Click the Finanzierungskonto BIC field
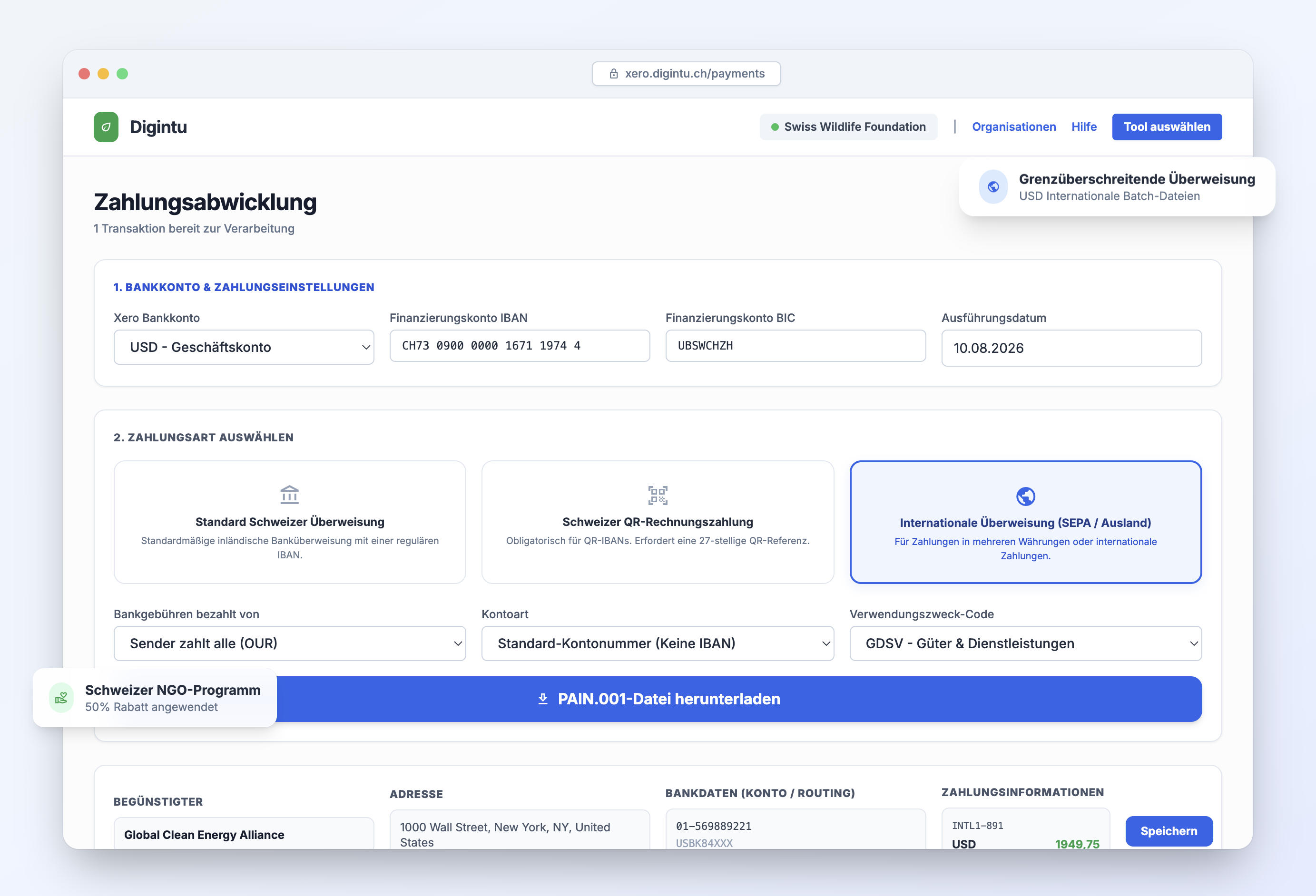 [x=795, y=346]
